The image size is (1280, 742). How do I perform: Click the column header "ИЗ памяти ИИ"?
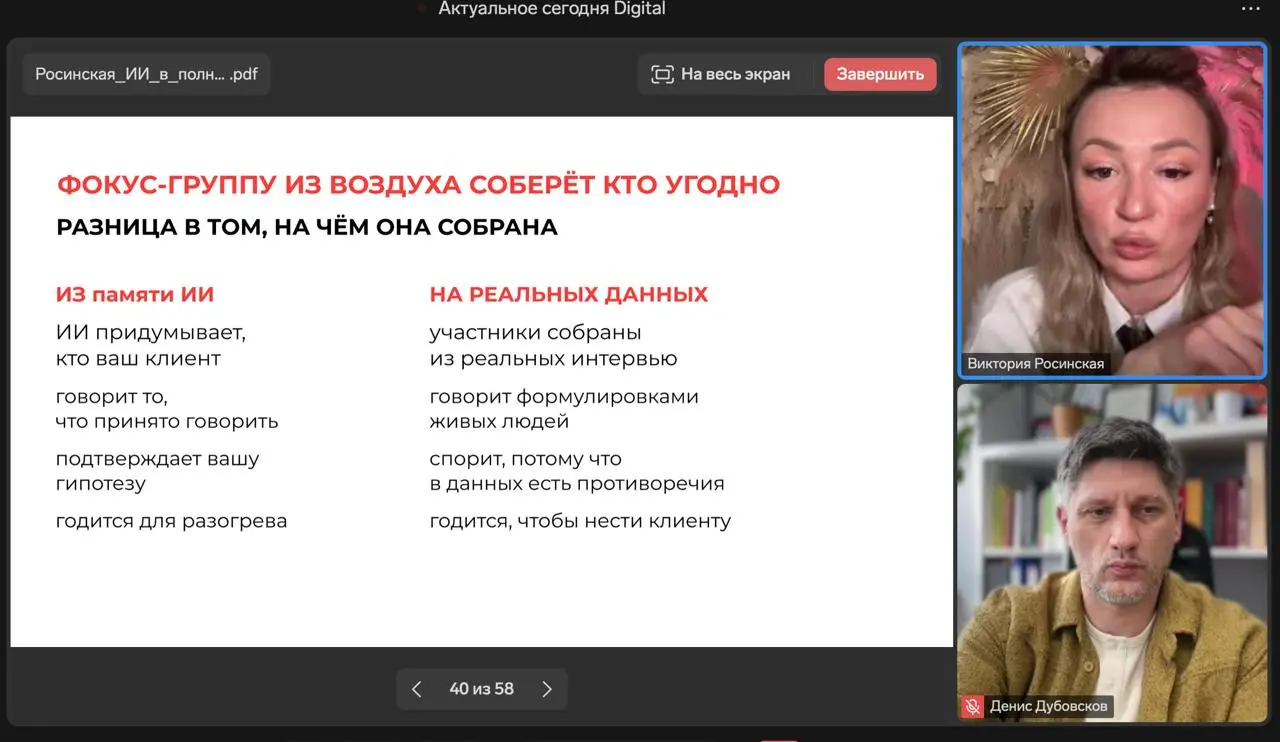(x=135, y=295)
